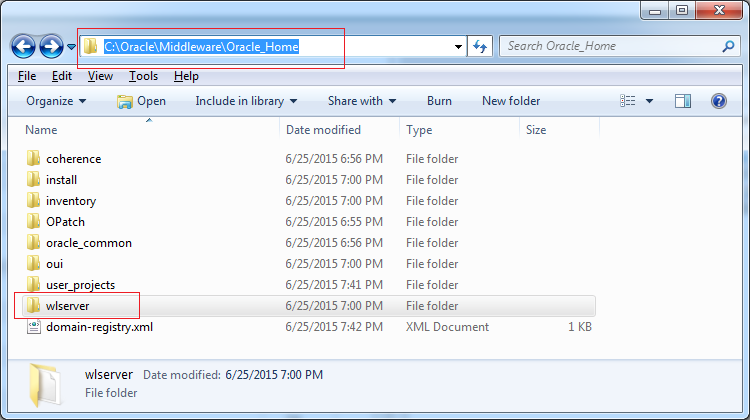Toggle the preview pane
This screenshot has height=420, width=750.
pos(683,101)
